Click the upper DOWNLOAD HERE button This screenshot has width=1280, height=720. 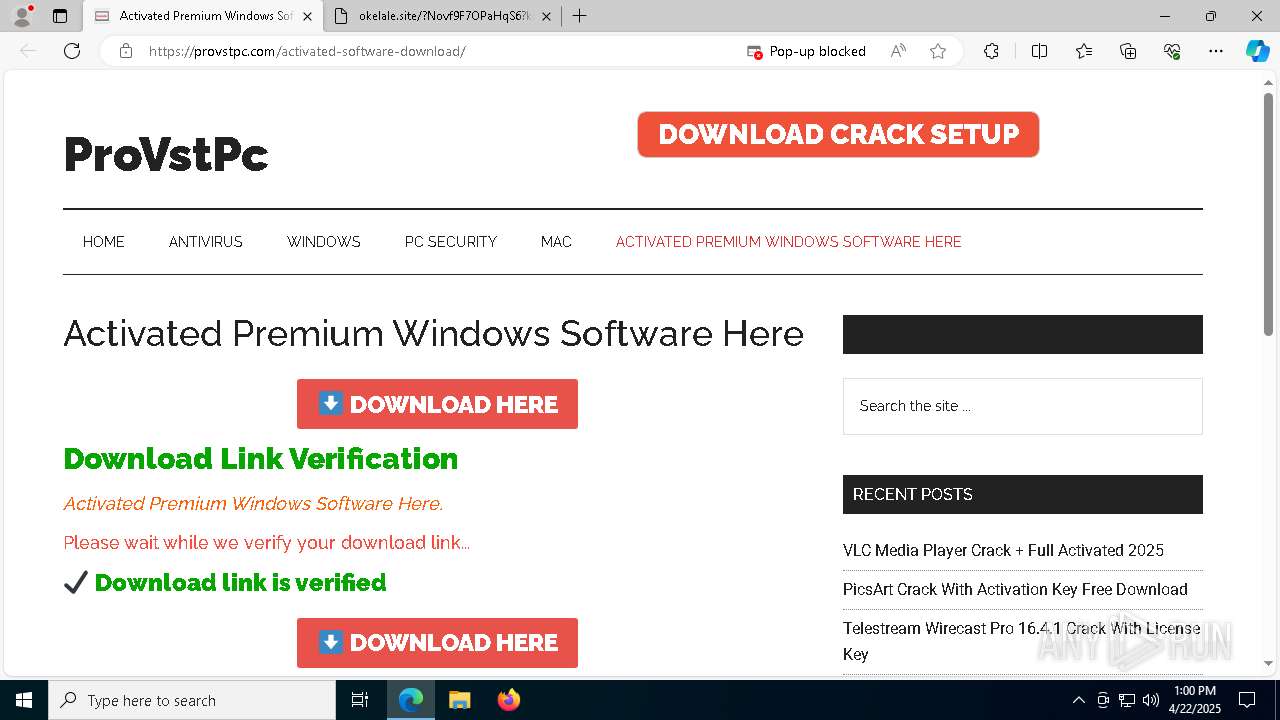pos(437,404)
